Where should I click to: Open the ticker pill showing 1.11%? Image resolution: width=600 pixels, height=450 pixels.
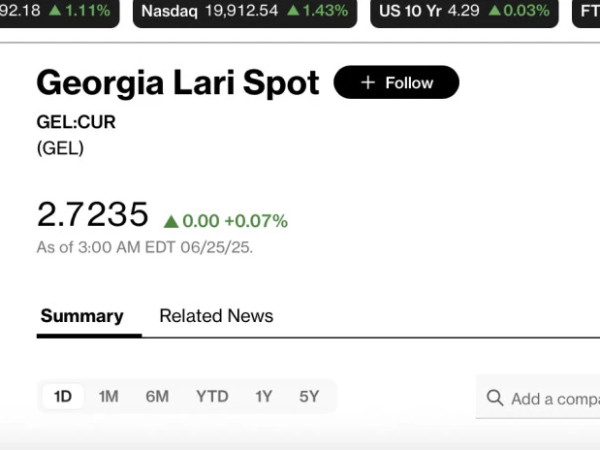tap(57, 11)
